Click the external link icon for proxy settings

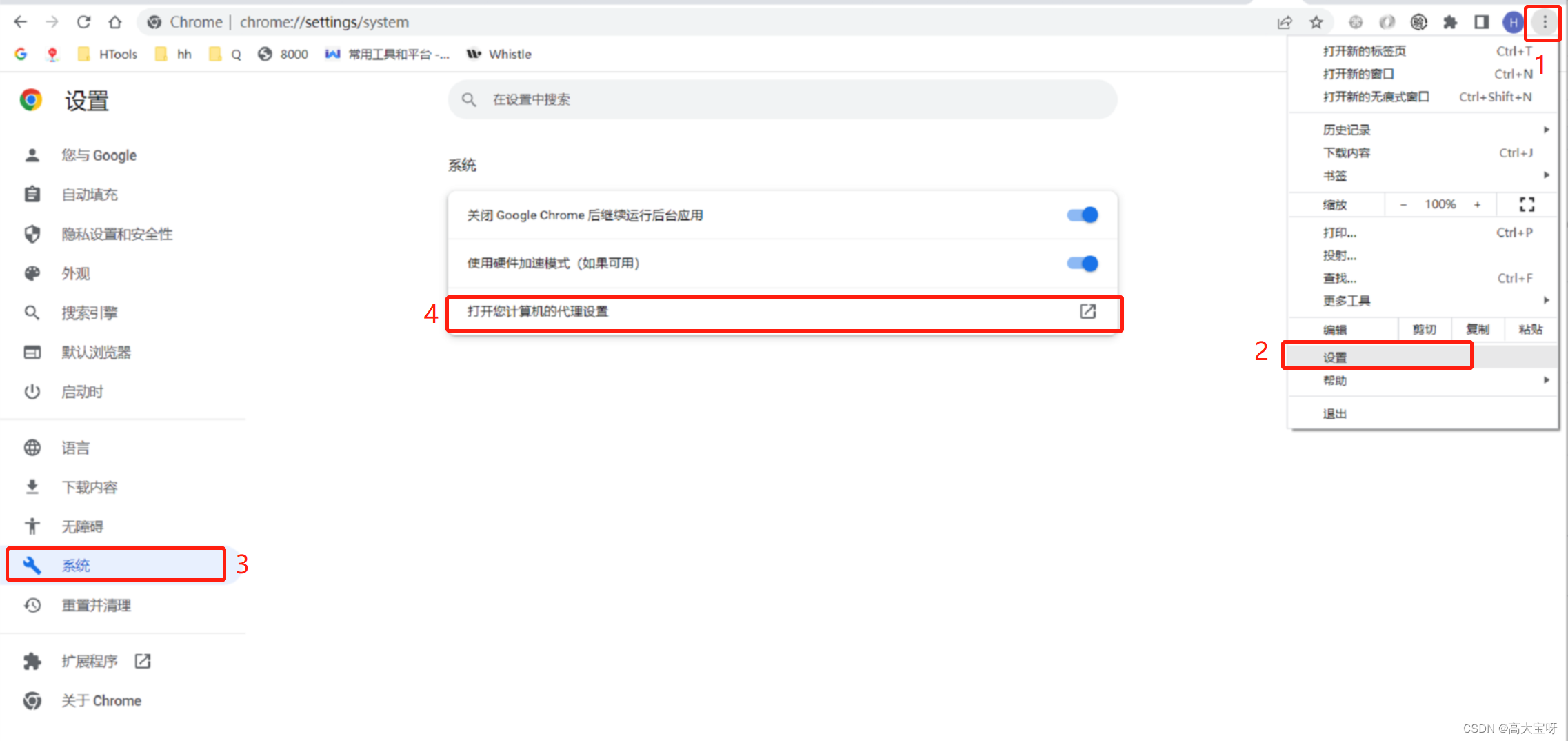[x=1087, y=311]
